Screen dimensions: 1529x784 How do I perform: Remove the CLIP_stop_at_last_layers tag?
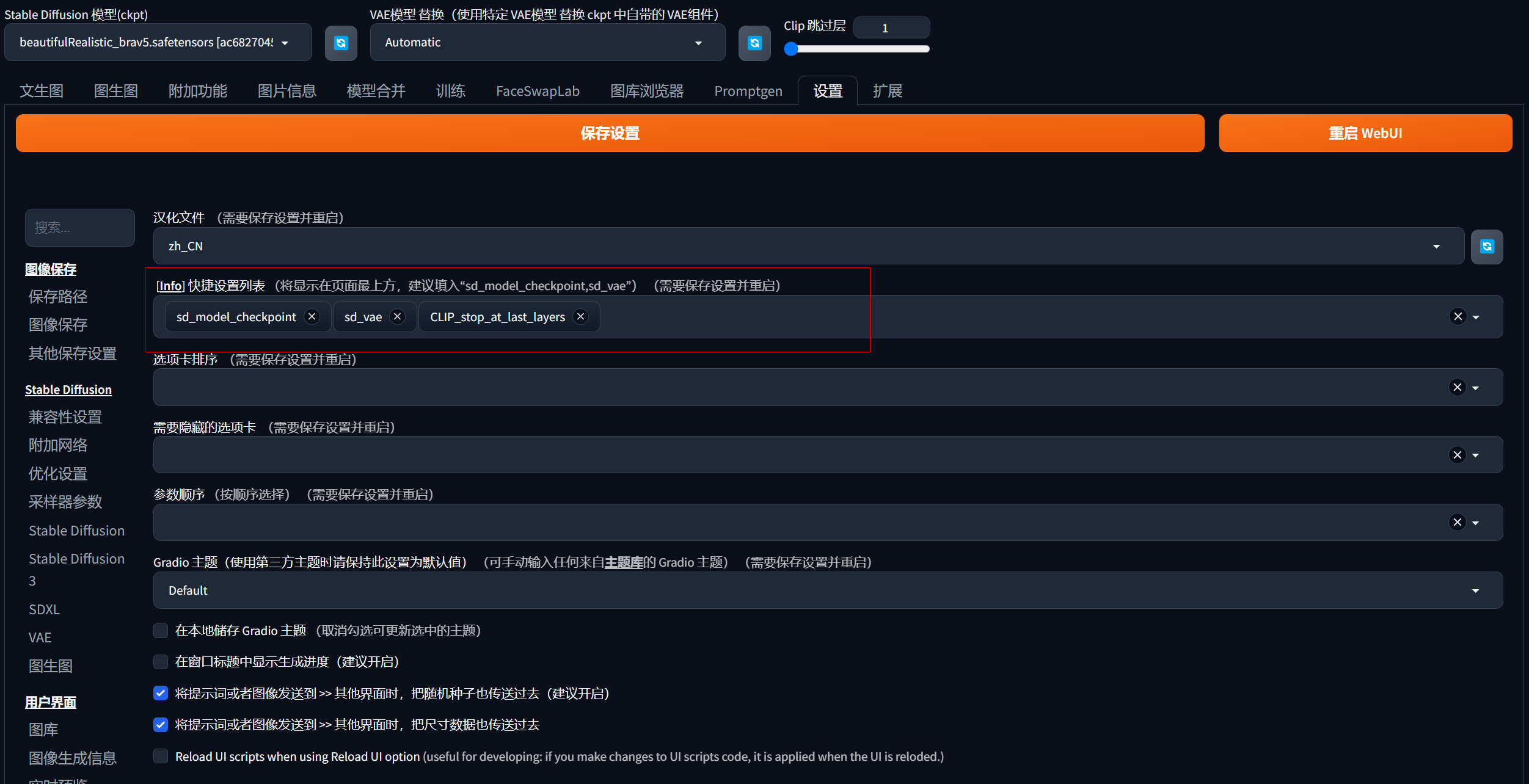(581, 316)
